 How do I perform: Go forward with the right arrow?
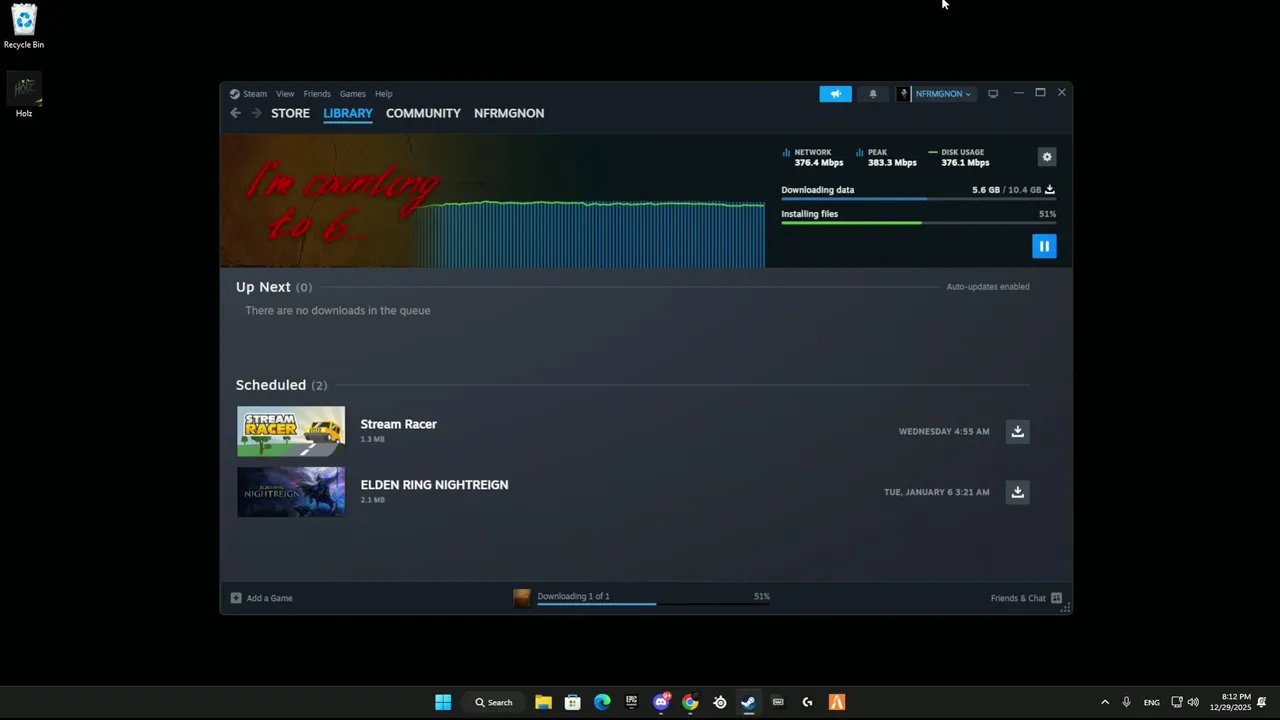(x=256, y=113)
